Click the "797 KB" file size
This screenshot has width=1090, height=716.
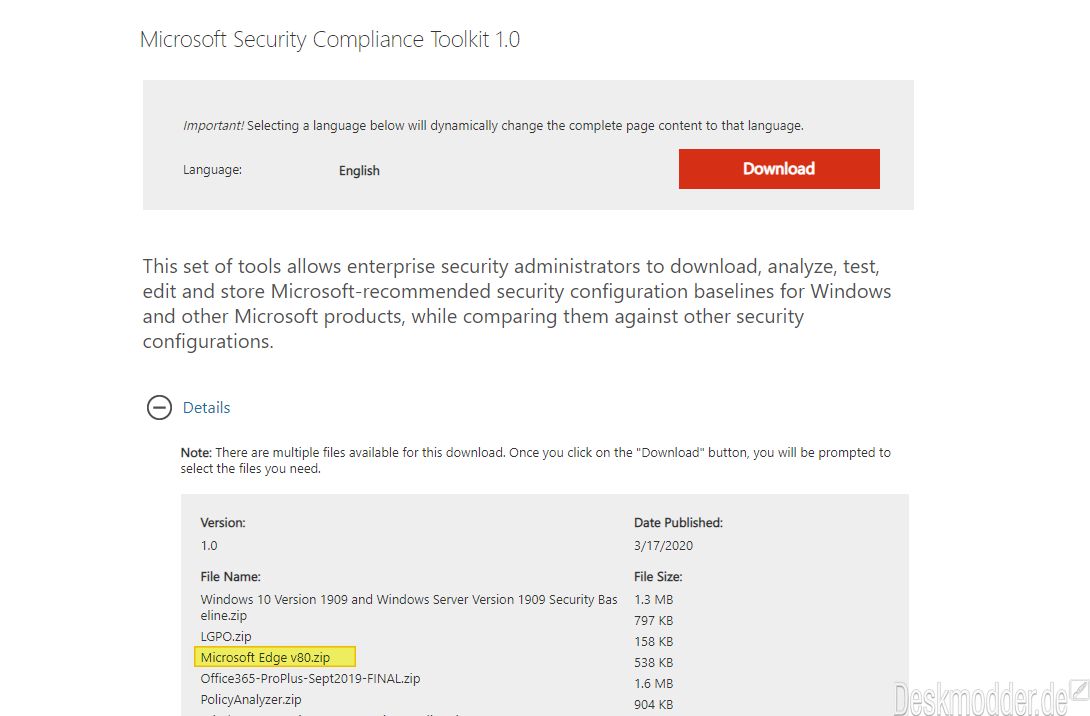click(x=653, y=620)
